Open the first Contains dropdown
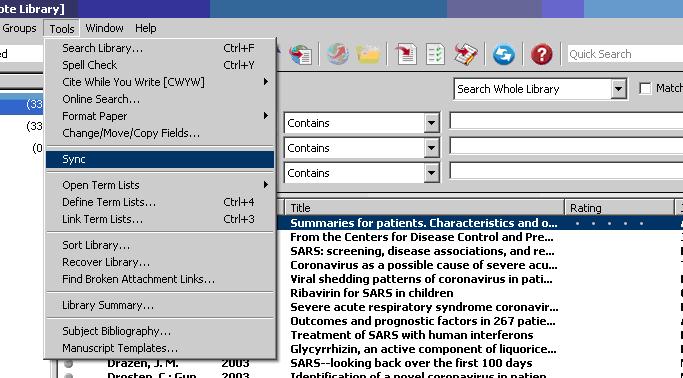 click(x=431, y=123)
